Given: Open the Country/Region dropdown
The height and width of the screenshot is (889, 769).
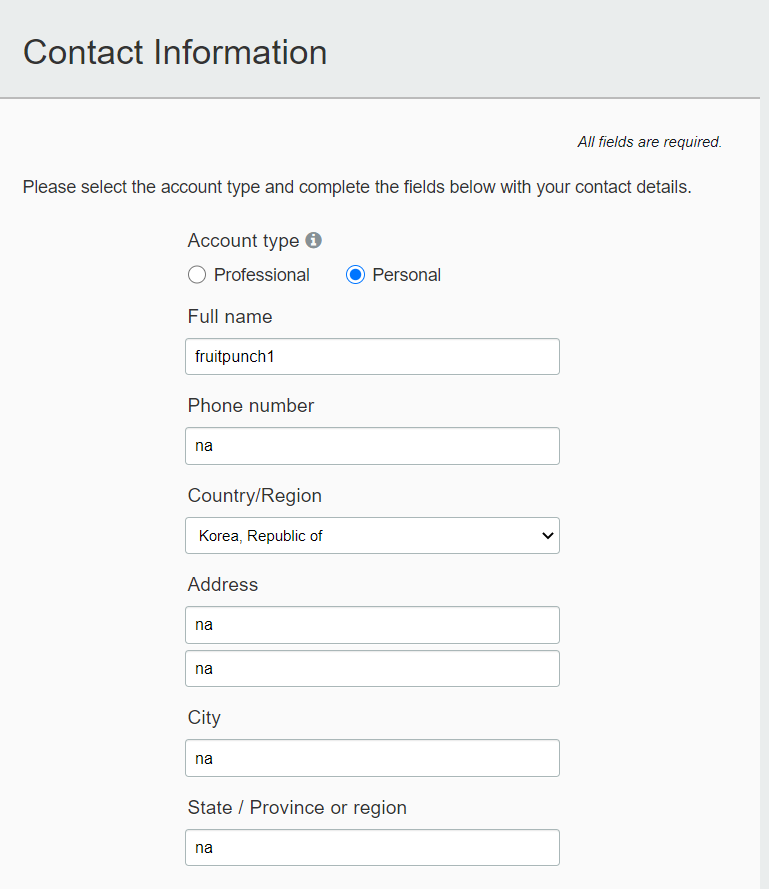Looking at the screenshot, I should tap(373, 536).
